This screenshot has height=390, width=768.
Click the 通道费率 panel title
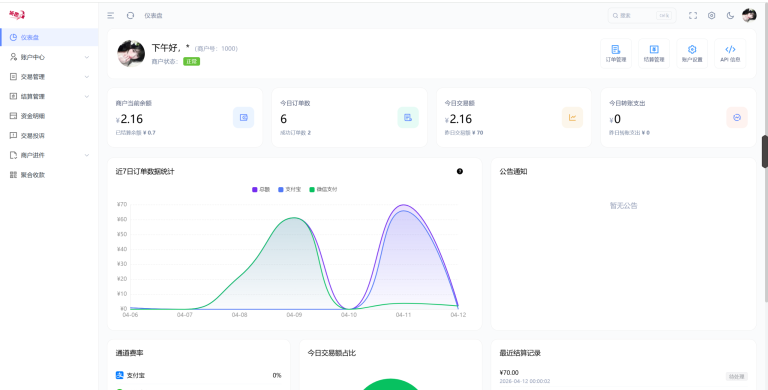(x=129, y=353)
